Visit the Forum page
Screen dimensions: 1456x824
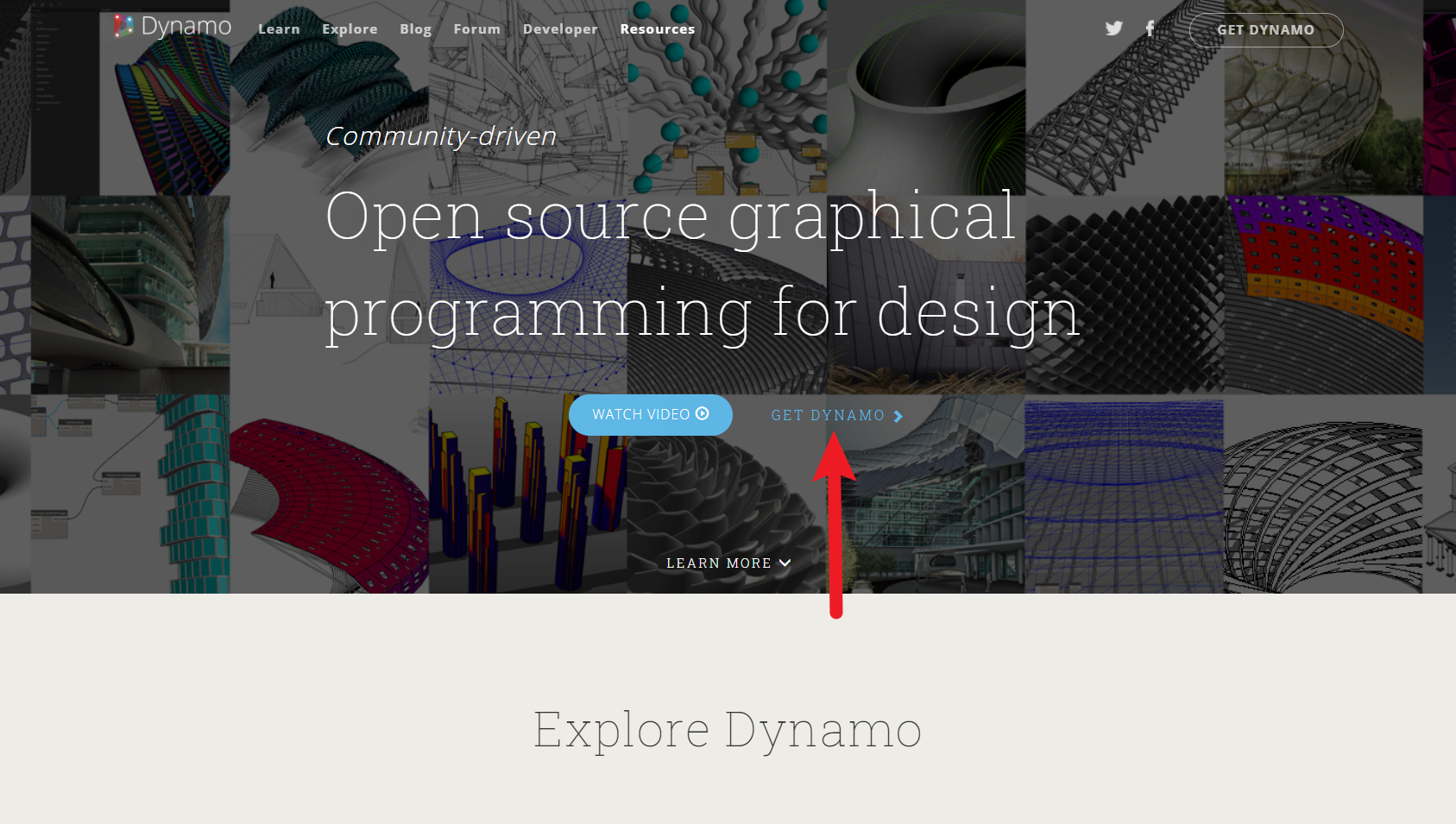coord(476,29)
